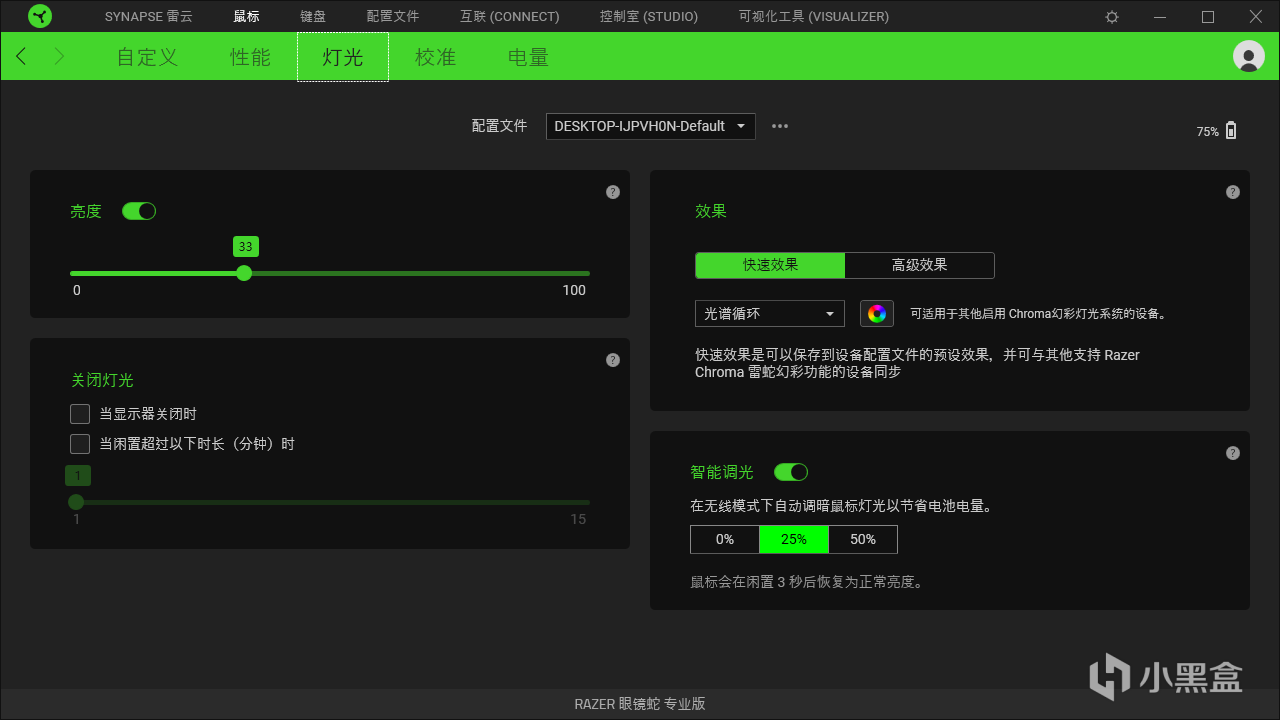
Task: Go back with the left arrow
Action: coord(22,56)
